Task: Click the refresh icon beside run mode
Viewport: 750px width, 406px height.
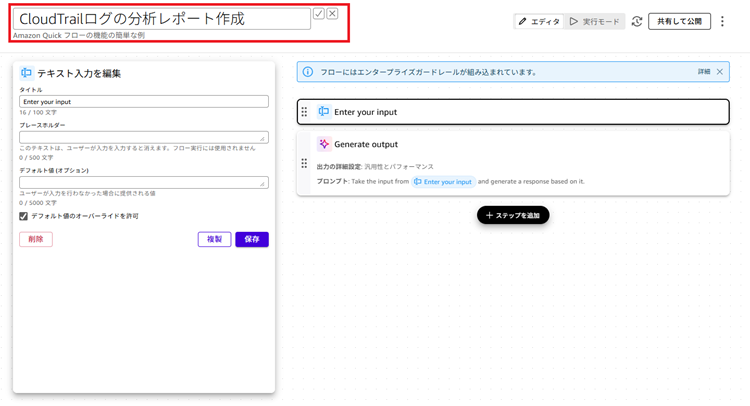Action: [x=637, y=21]
